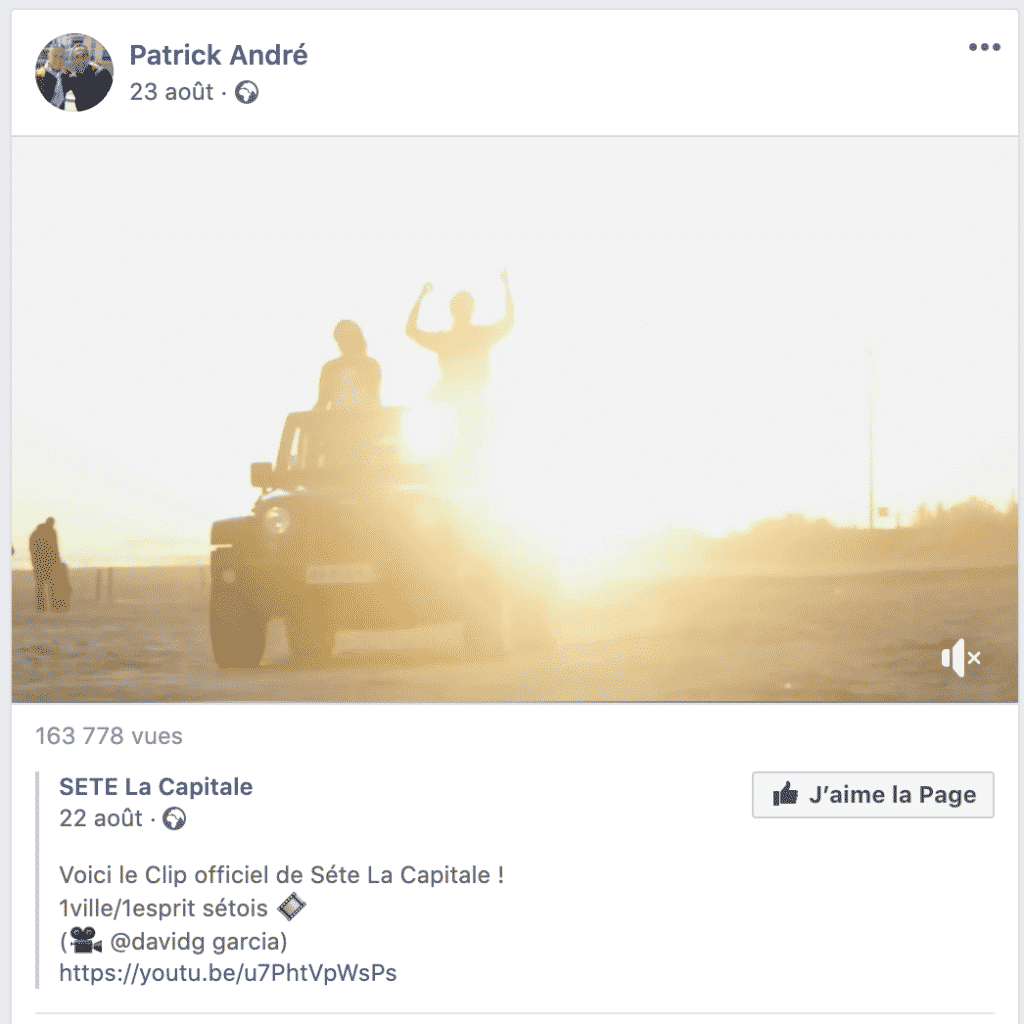This screenshot has width=1024, height=1024.
Task: Play the sunset jeep video
Action: [x=515, y=419]
